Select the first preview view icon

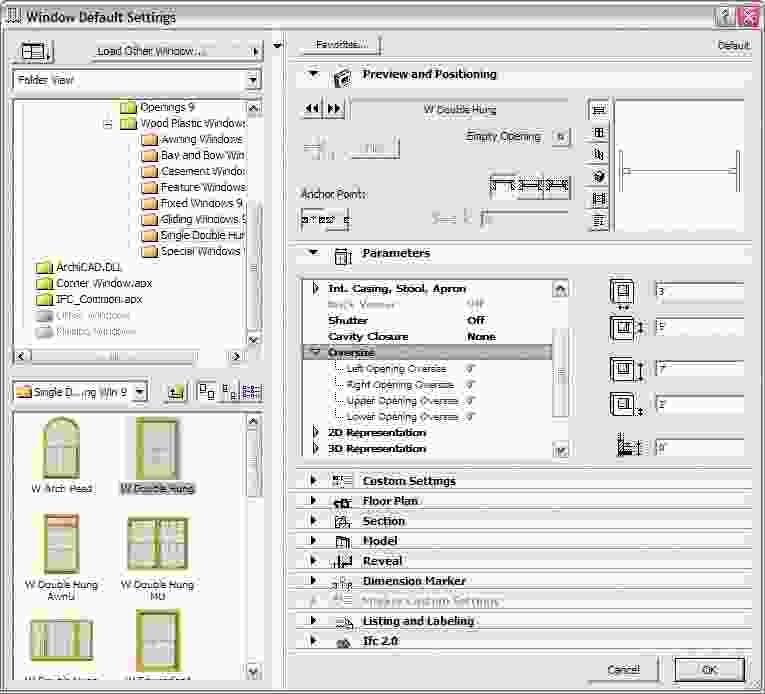(599, 110)
